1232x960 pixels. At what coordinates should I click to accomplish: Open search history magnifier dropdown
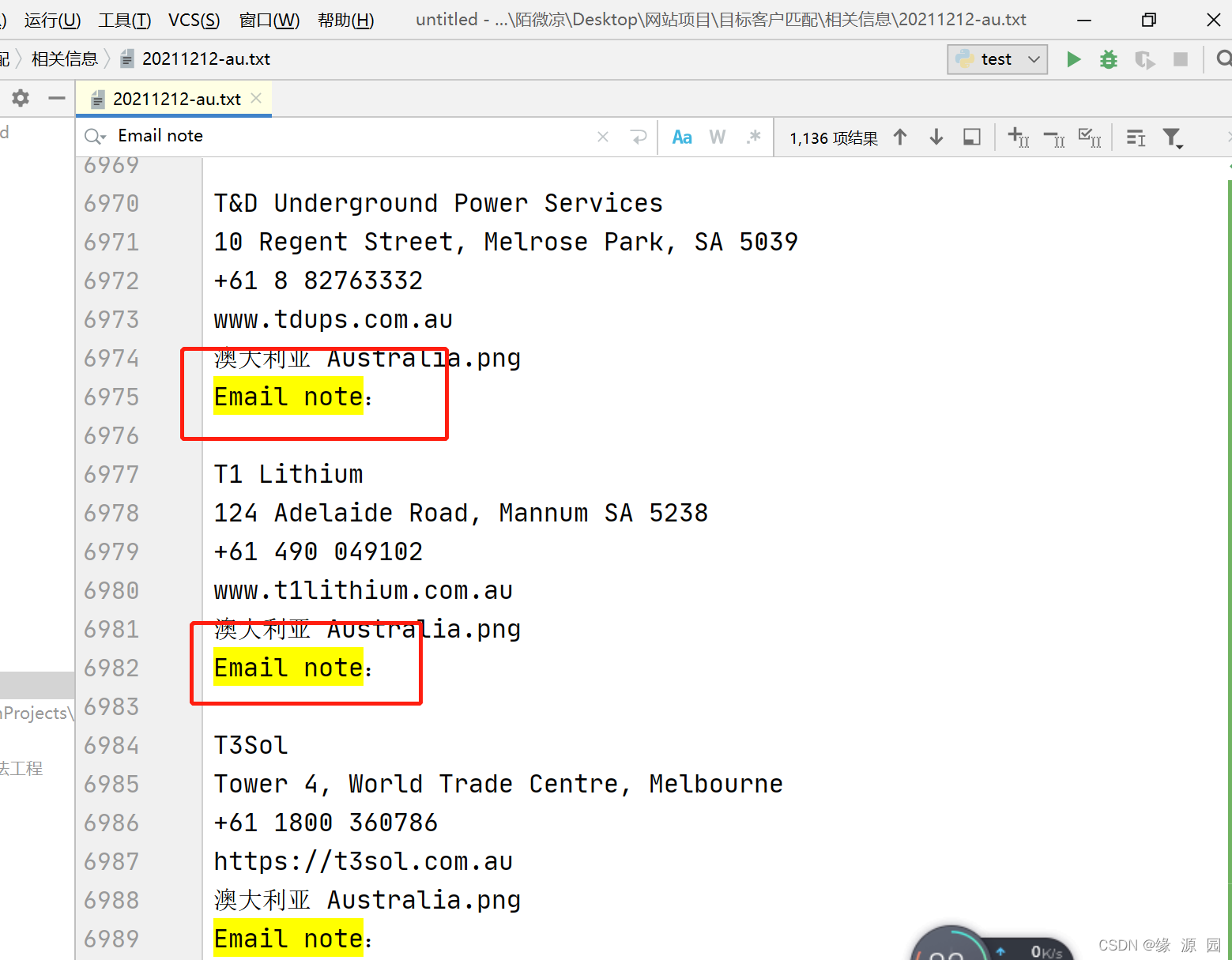pyautogui.click(x=95, y=137)
